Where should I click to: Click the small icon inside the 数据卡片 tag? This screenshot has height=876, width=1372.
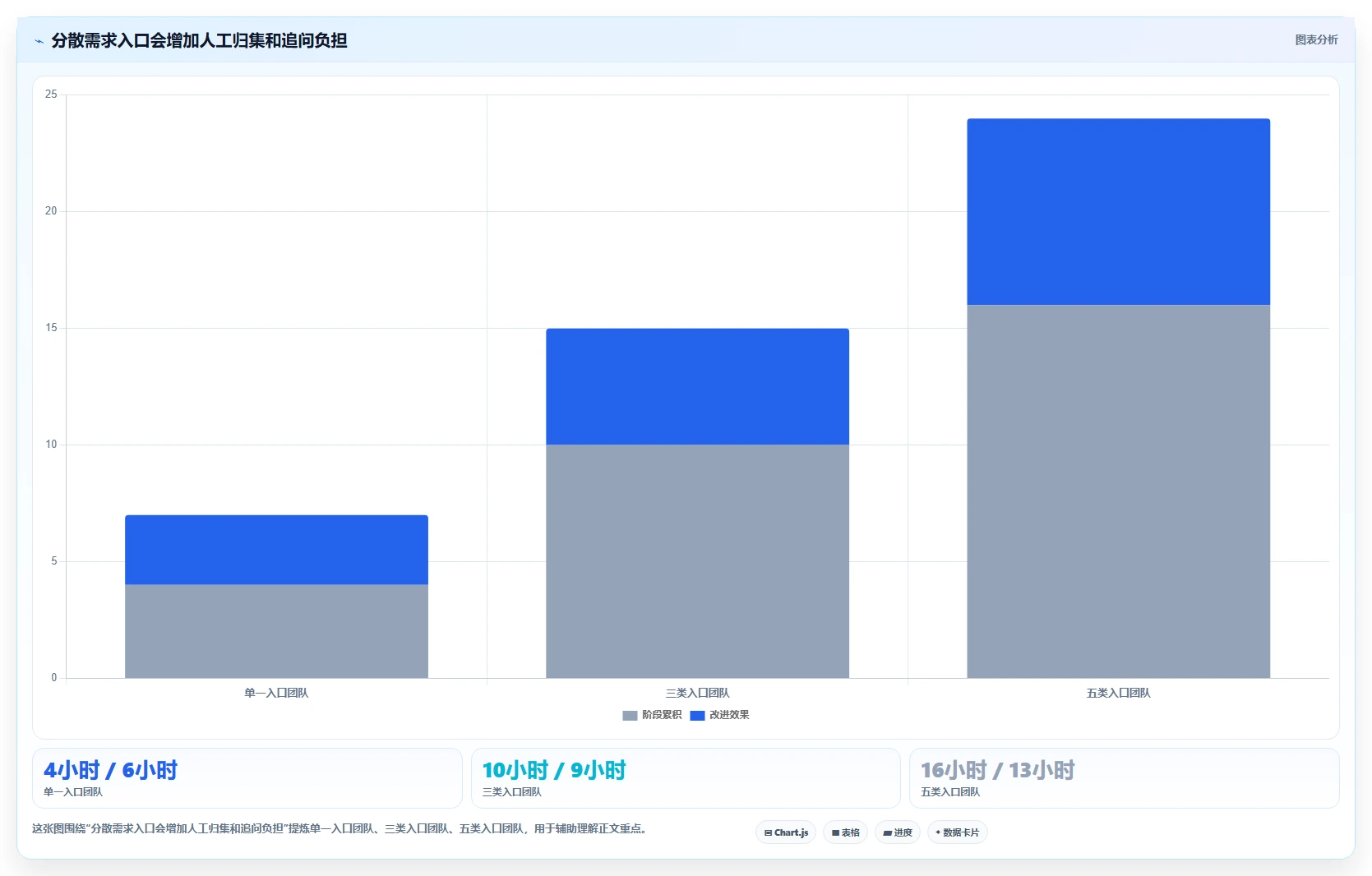click(938, 832)
